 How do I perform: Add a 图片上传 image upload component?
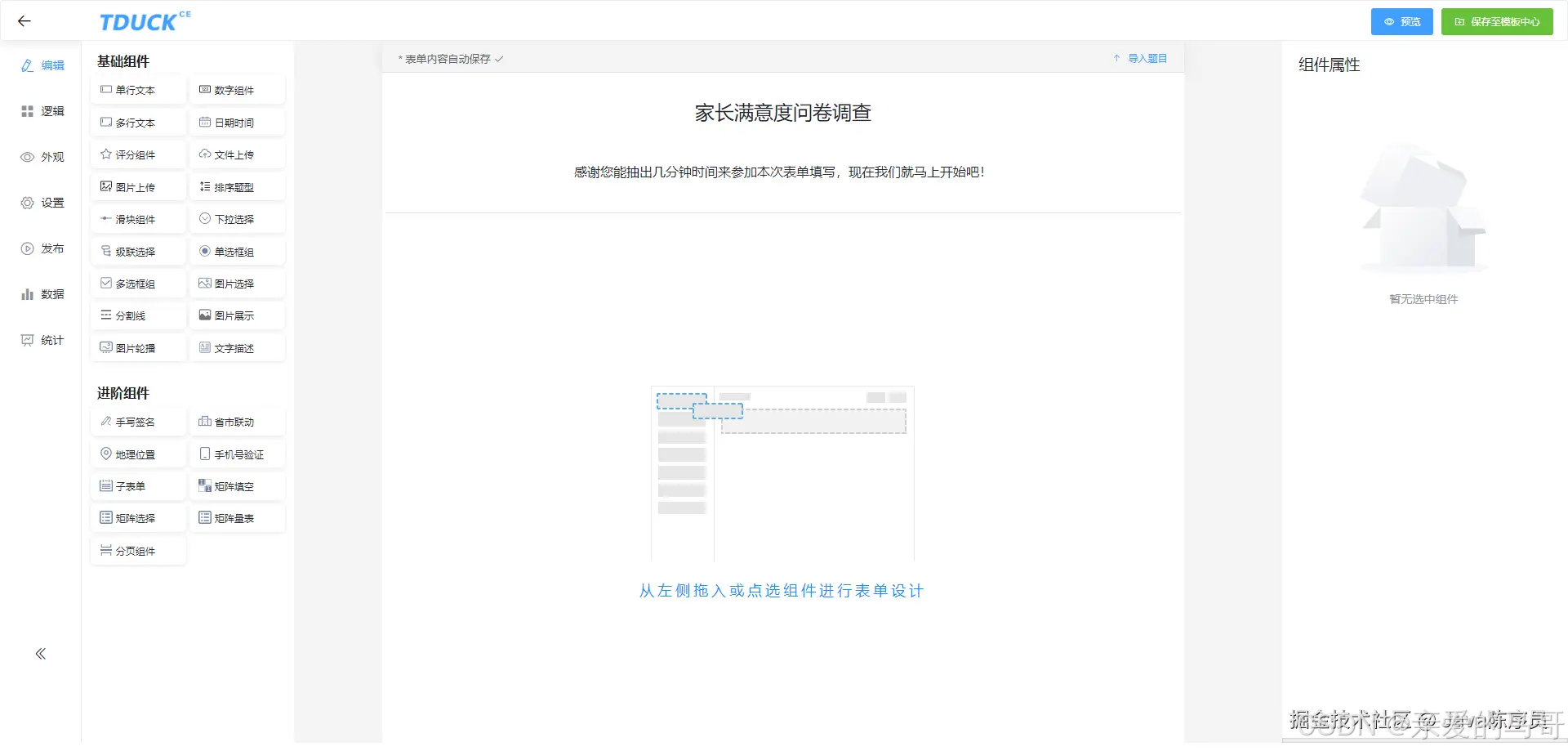139,187
